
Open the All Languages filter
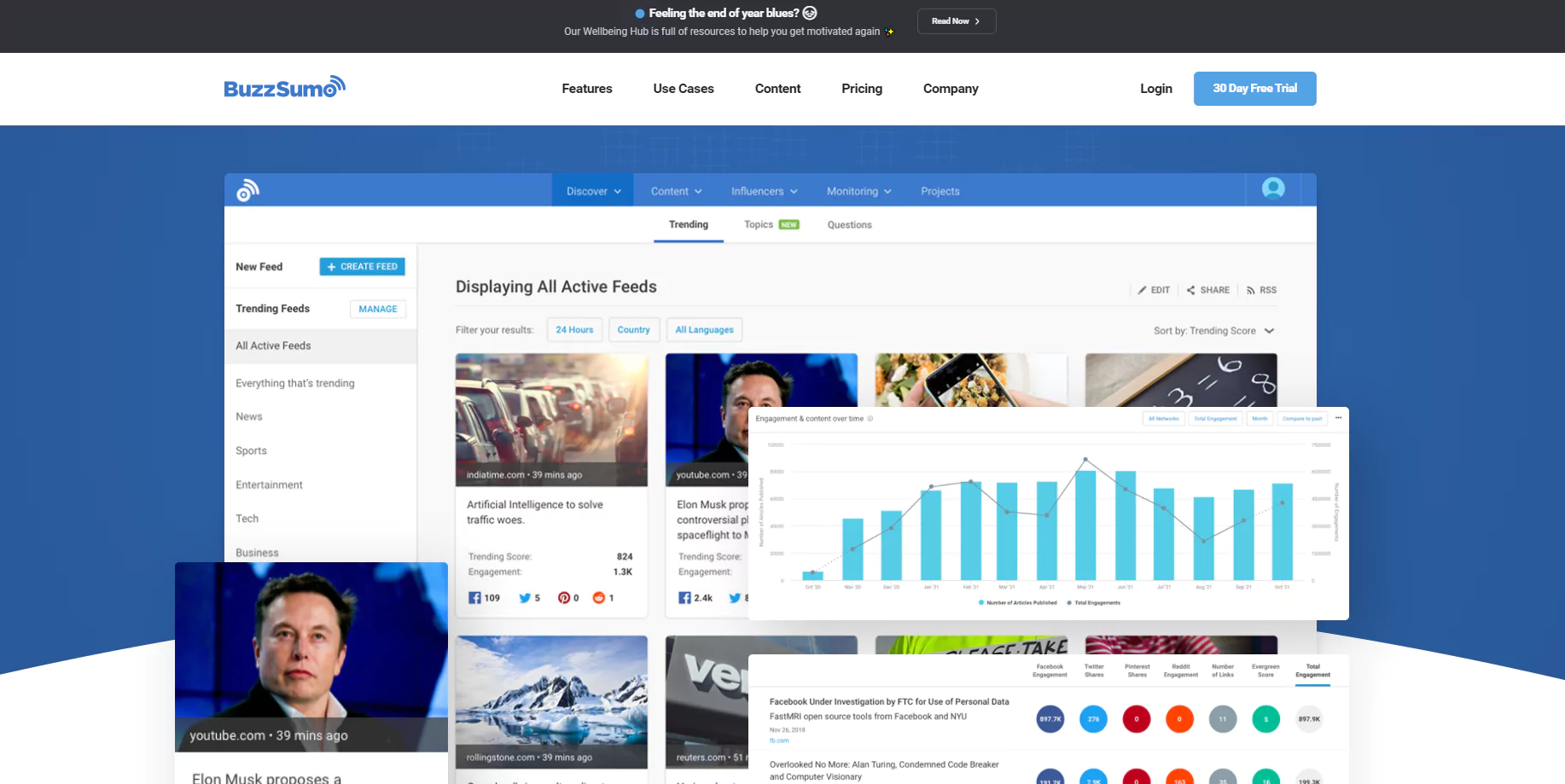tap(704, 330)
